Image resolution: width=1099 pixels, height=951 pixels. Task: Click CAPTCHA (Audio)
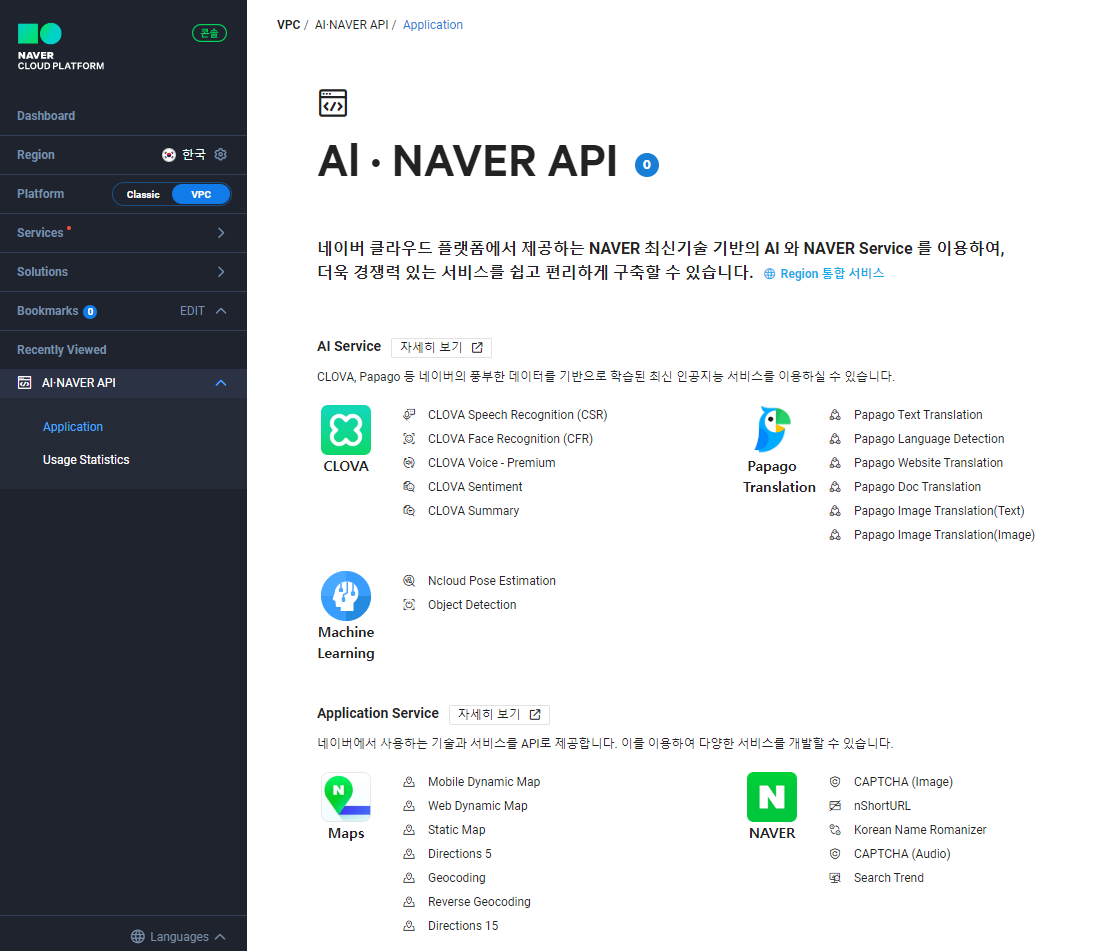click(902, 854)
